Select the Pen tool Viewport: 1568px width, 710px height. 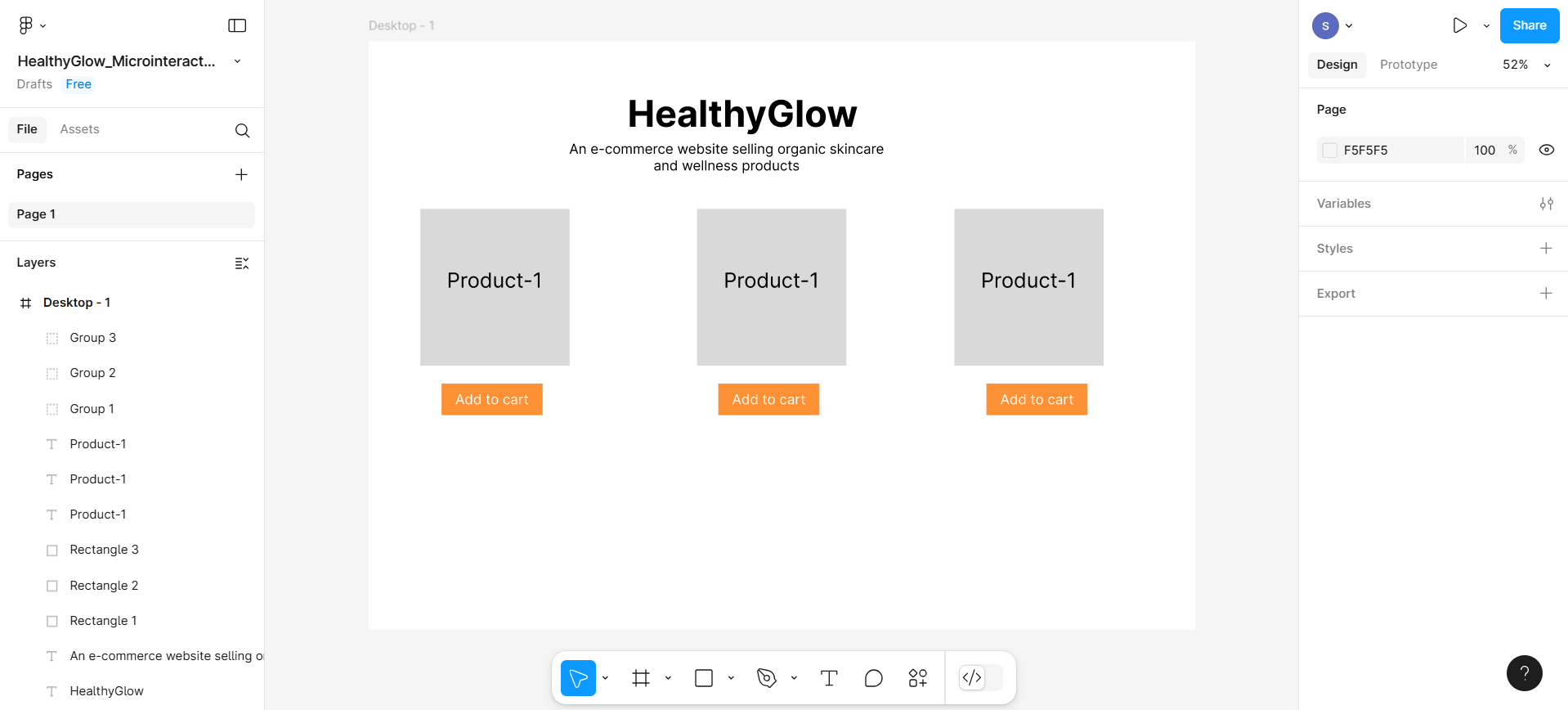click(x=767, y=678)
